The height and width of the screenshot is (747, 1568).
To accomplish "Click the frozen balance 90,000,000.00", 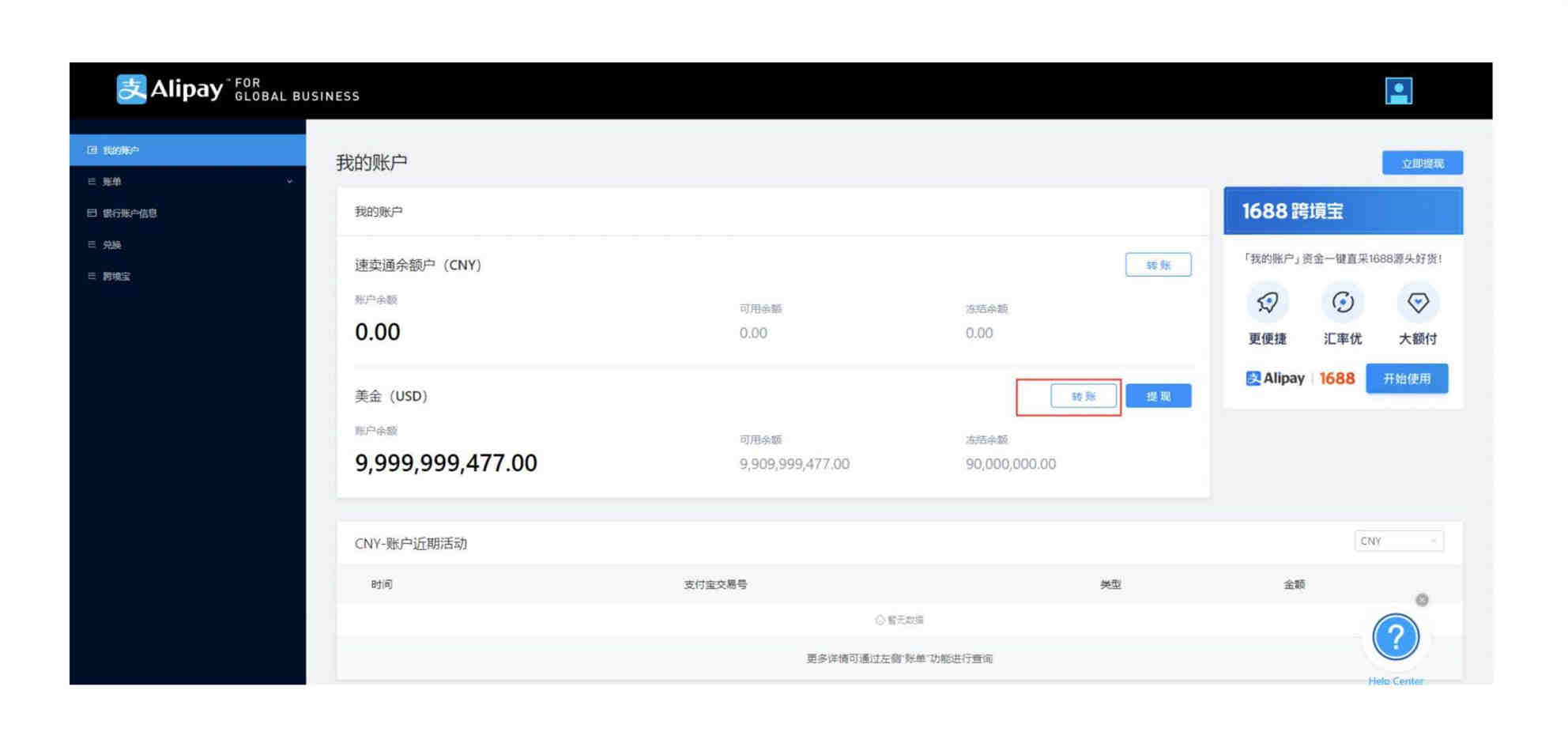I will tap(1010, 464).
